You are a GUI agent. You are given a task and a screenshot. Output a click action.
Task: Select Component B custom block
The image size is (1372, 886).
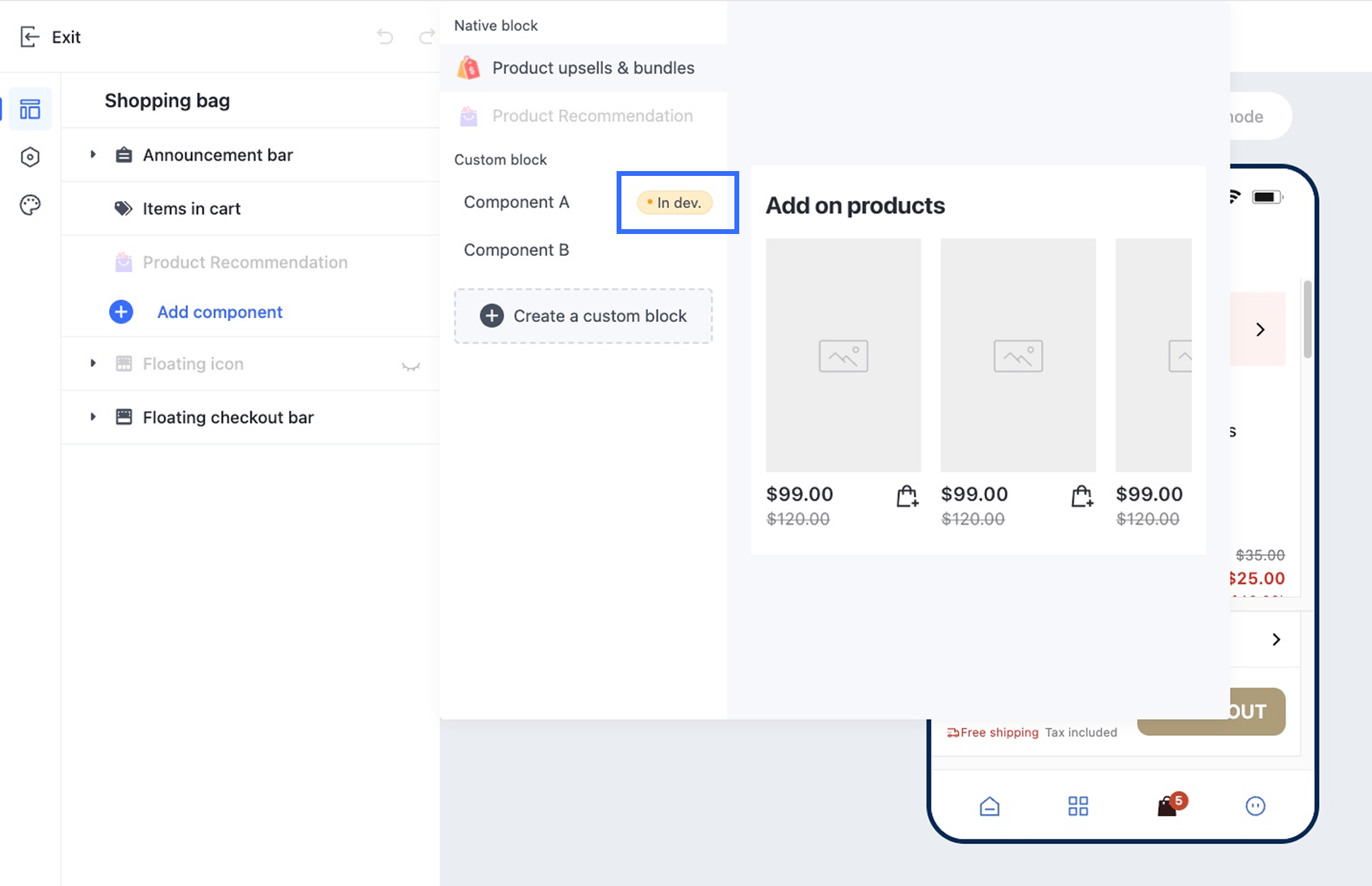pos(517,250)
